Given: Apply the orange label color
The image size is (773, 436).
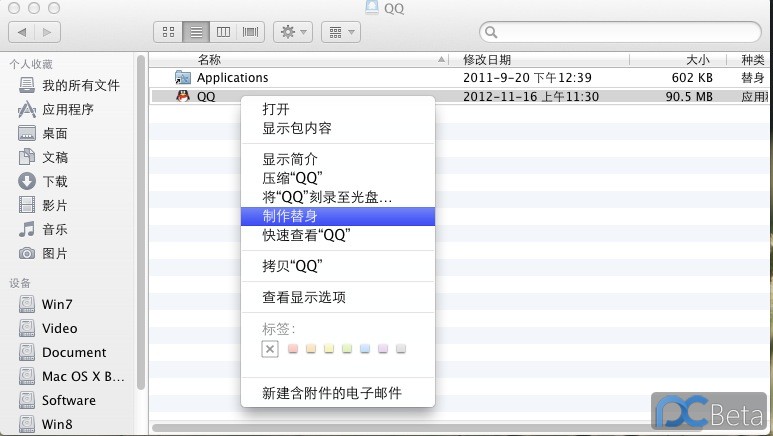Looking at the screenshot, I should 311,349.
